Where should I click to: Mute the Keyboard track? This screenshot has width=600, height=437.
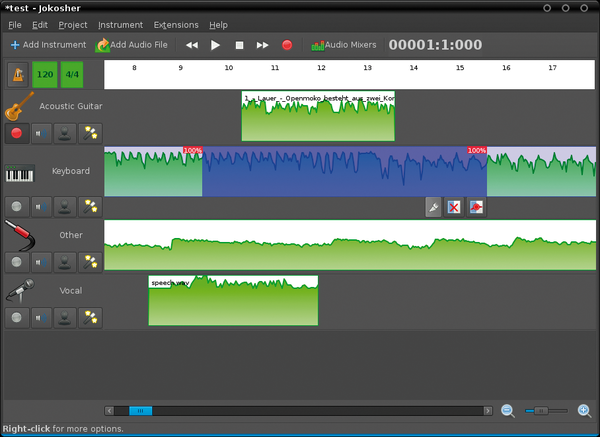tap(41, 206)
